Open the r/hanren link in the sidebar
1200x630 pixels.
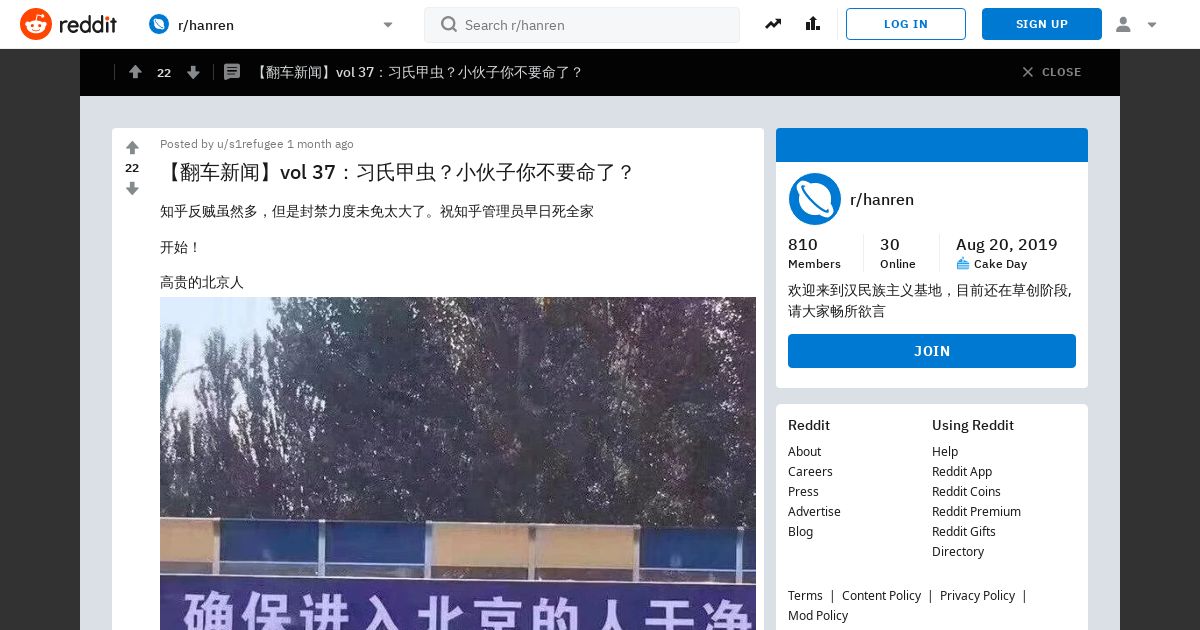tap(882, 199)
